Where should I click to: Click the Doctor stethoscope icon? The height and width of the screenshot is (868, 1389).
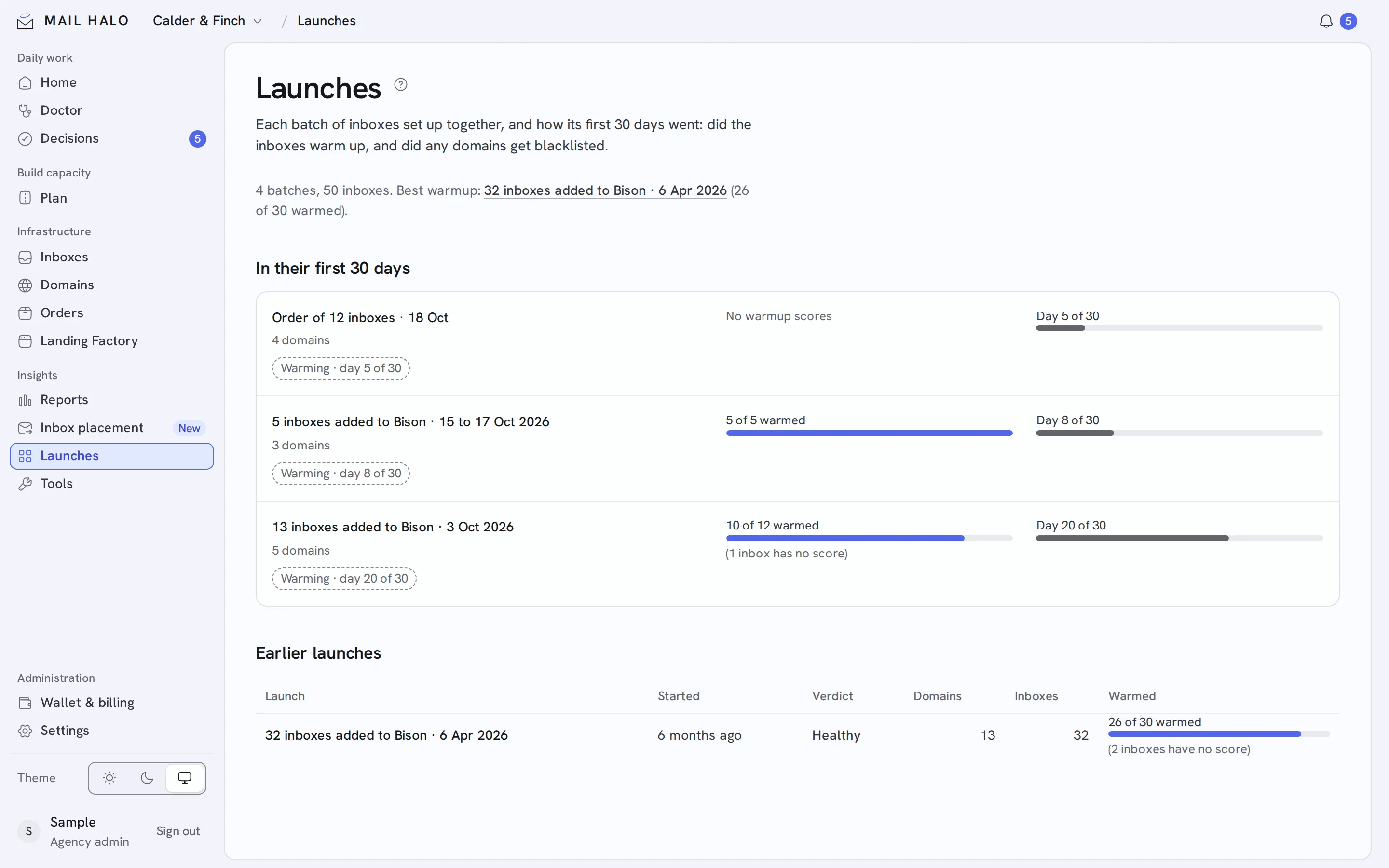click(x=25, y=110)
